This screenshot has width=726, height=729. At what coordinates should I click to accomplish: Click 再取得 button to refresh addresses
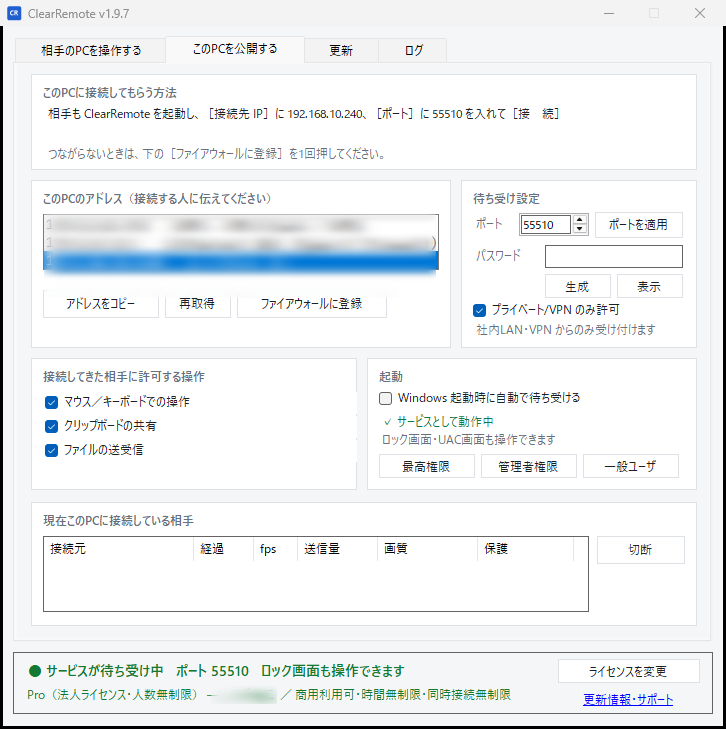click(198, 304)
